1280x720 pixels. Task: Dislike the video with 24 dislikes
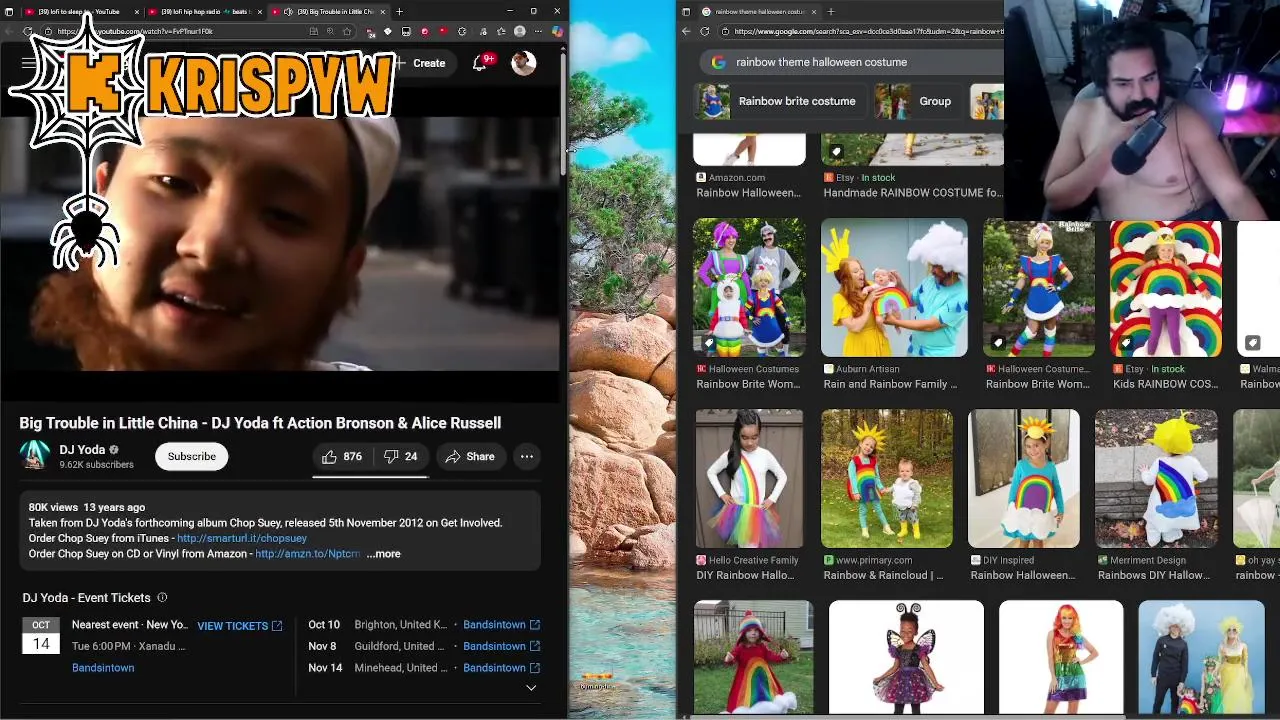tap(400, 456)
